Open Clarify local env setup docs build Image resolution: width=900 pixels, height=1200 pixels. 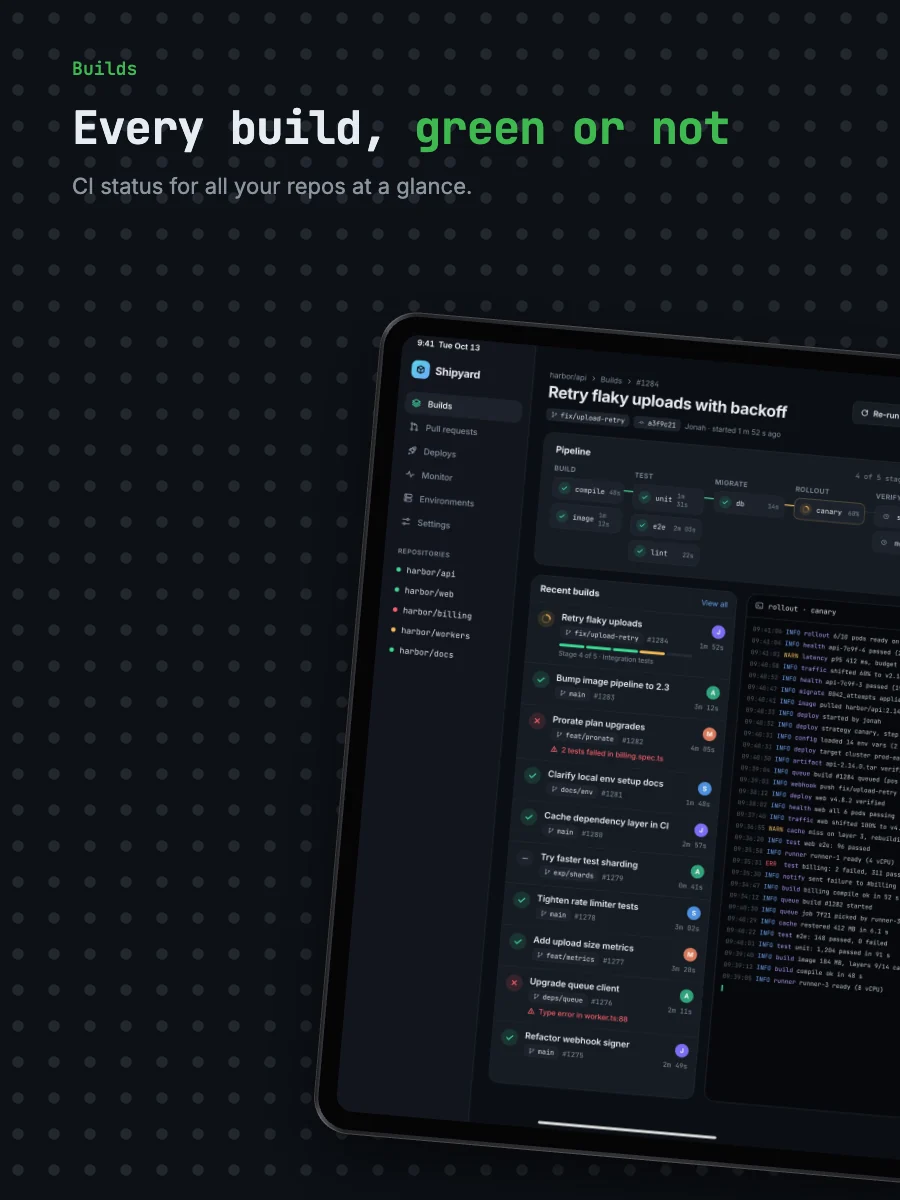[x=617, y=786]
